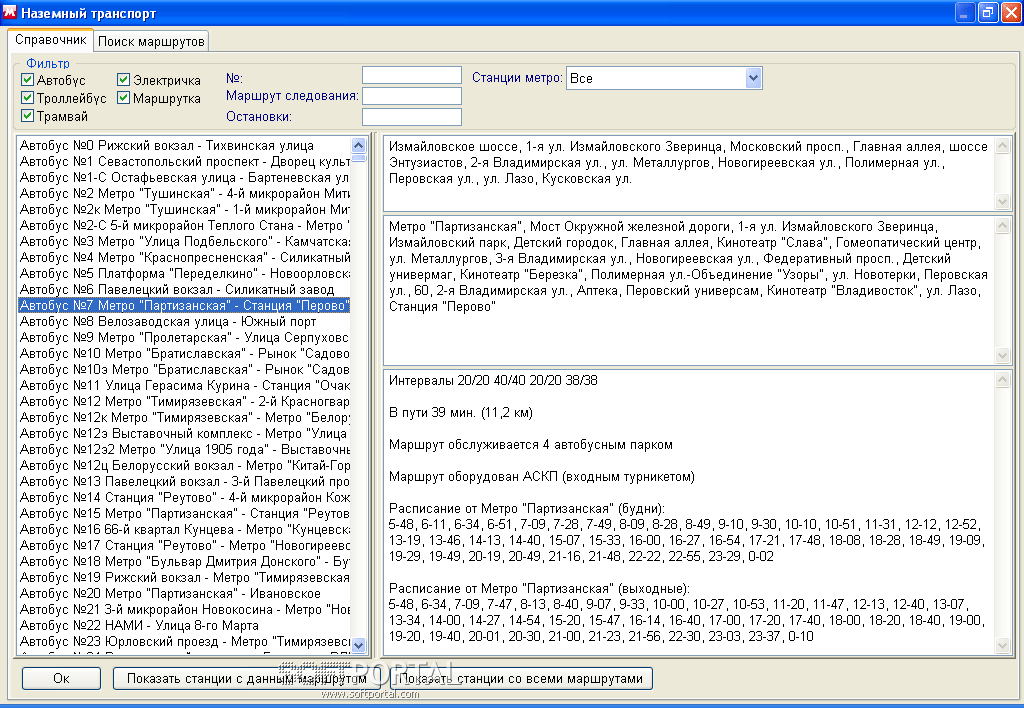Click stops panel scroll down arrow
The image size is (1024, 708).
pos(1003,355)
